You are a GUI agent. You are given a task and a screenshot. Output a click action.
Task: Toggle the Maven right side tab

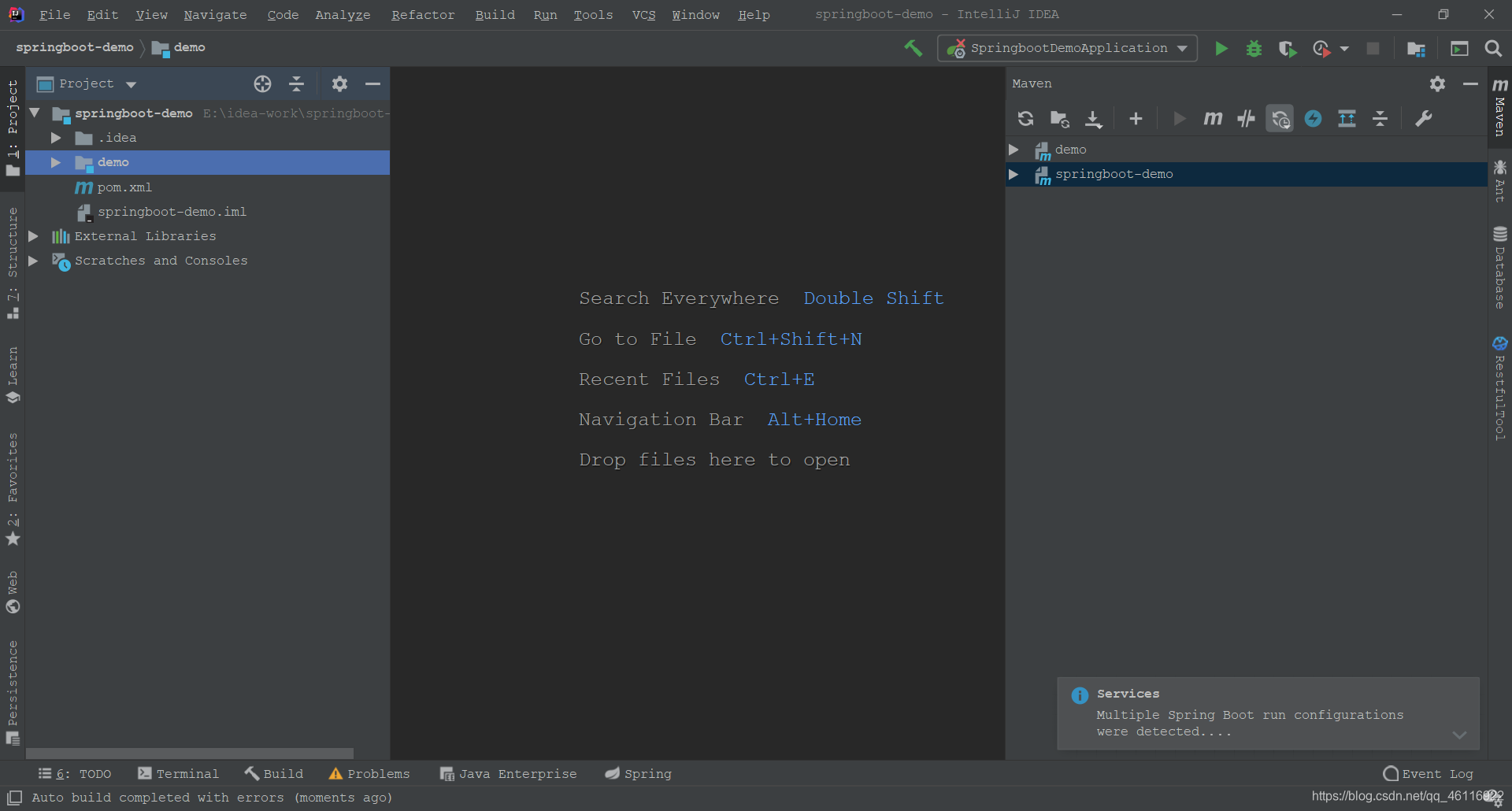tap(1500, 107)
